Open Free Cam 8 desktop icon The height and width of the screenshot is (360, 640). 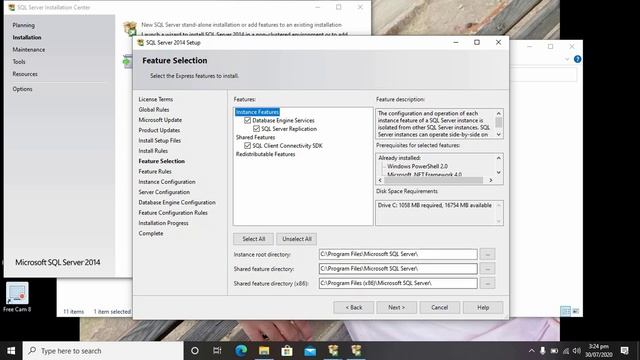click(17, 297)
